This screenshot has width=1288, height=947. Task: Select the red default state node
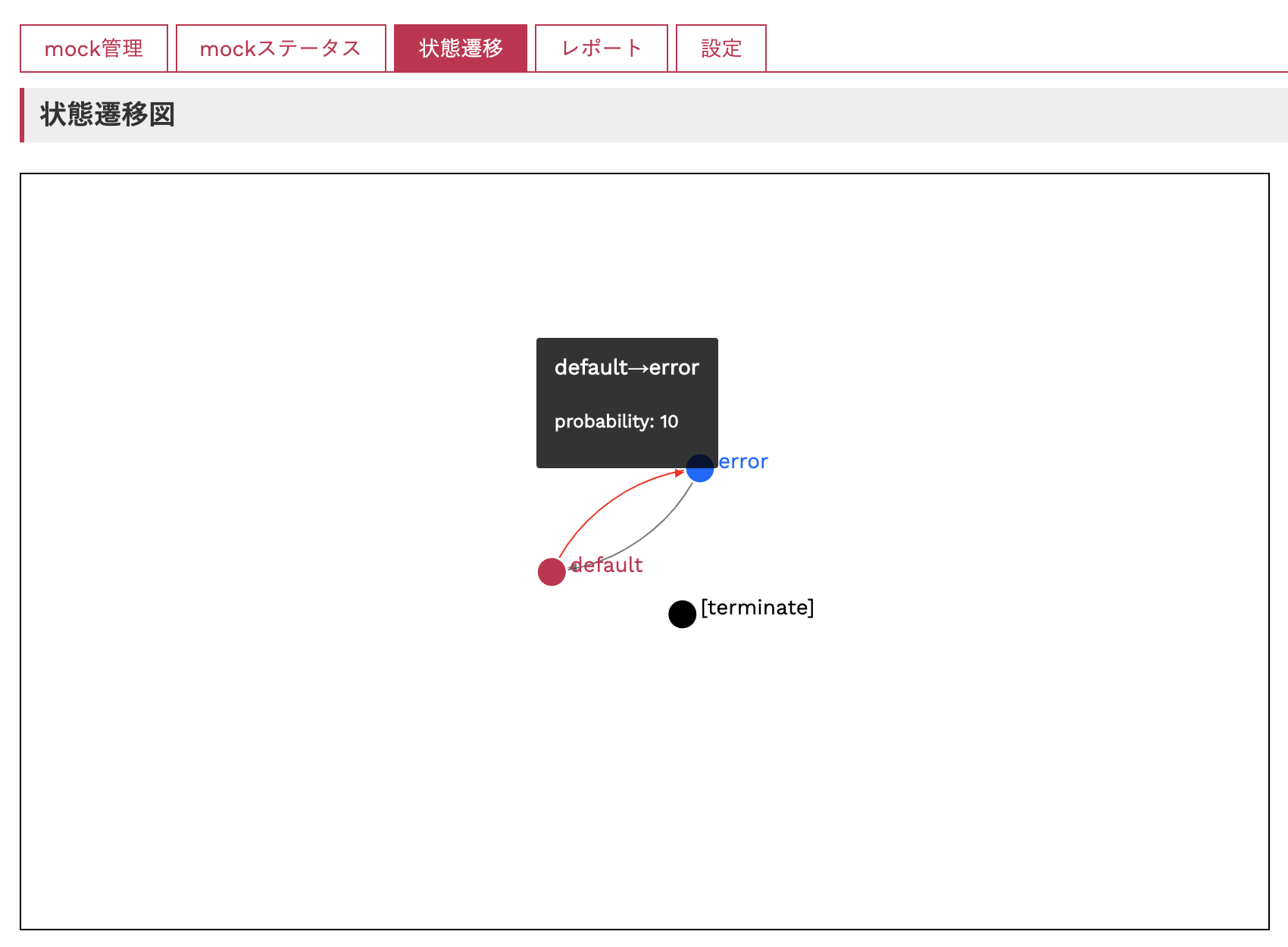pyautogui.click(x=552, y=572)
